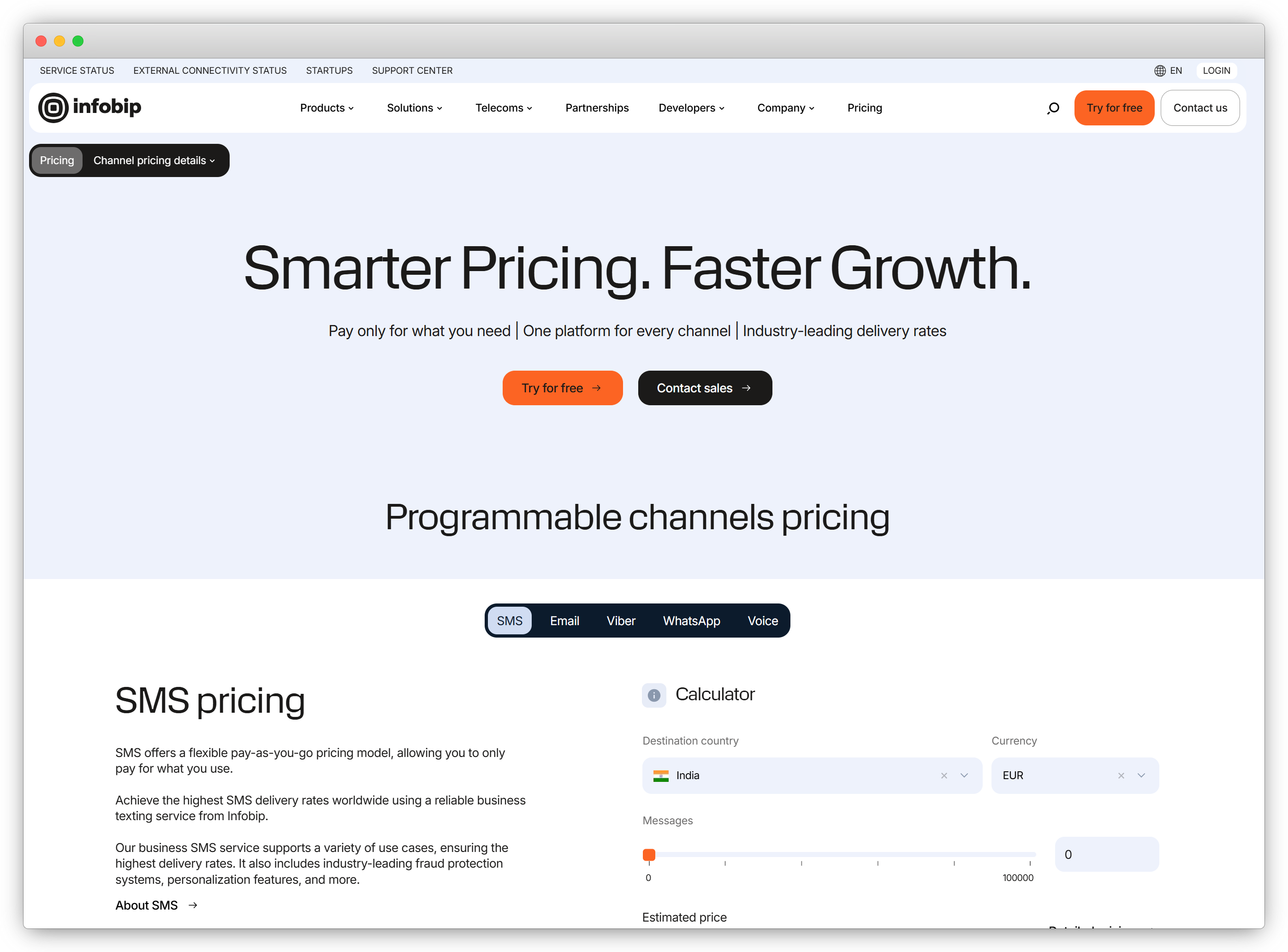This screenshot has height=952, width=1288.
Task: Open the Support Center link
Action: [x=412, y=70]
